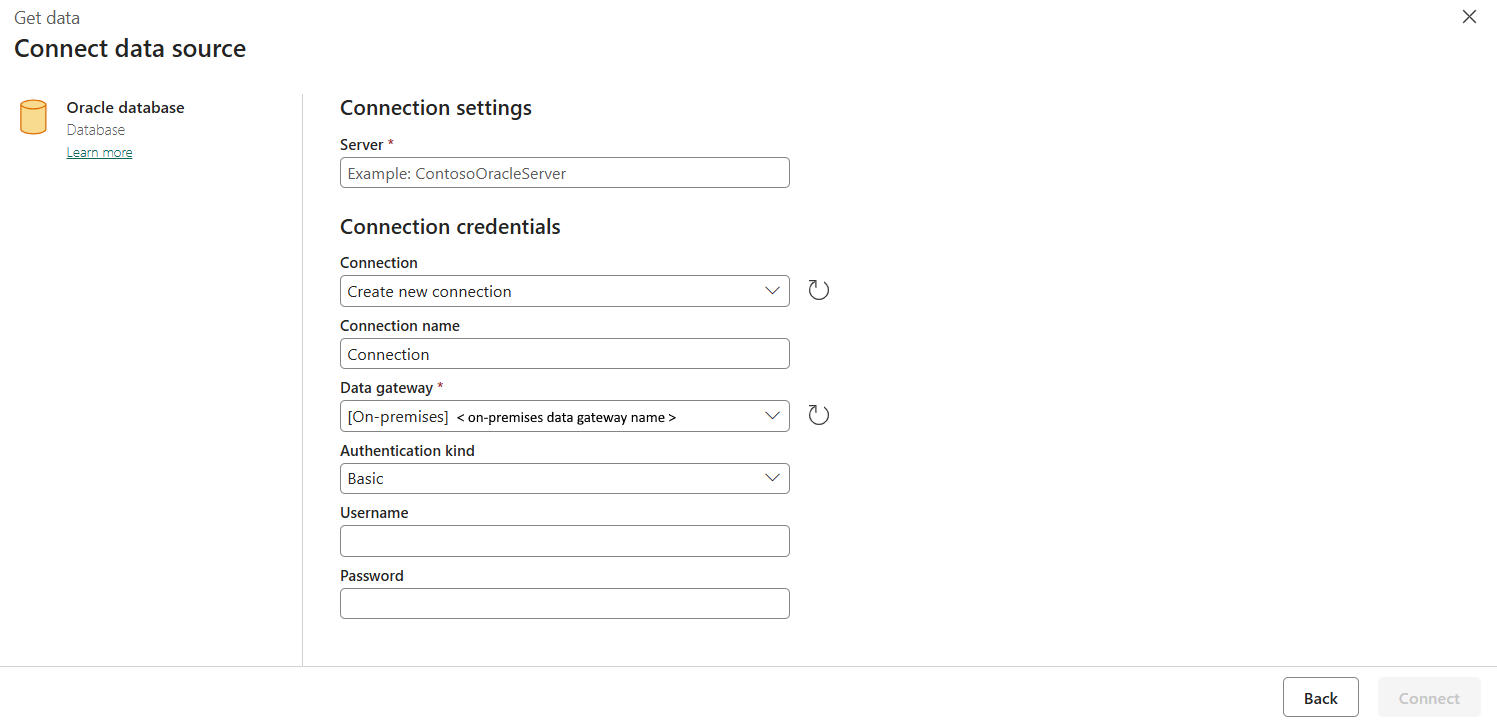Image resolution: width=1497 pixels, height=722 pixels.
Task: Click the Connection dropdown chevron arrow
Action: tap(772, 291)
